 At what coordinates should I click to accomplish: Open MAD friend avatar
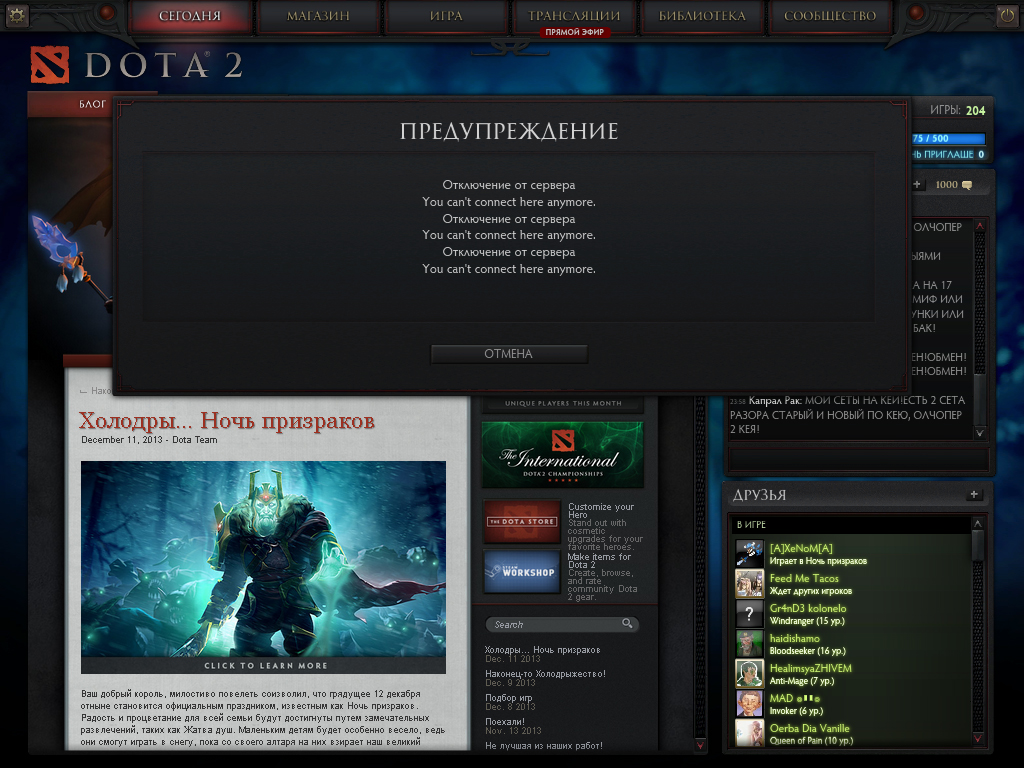pyautogui.click(x=749, y=703)
